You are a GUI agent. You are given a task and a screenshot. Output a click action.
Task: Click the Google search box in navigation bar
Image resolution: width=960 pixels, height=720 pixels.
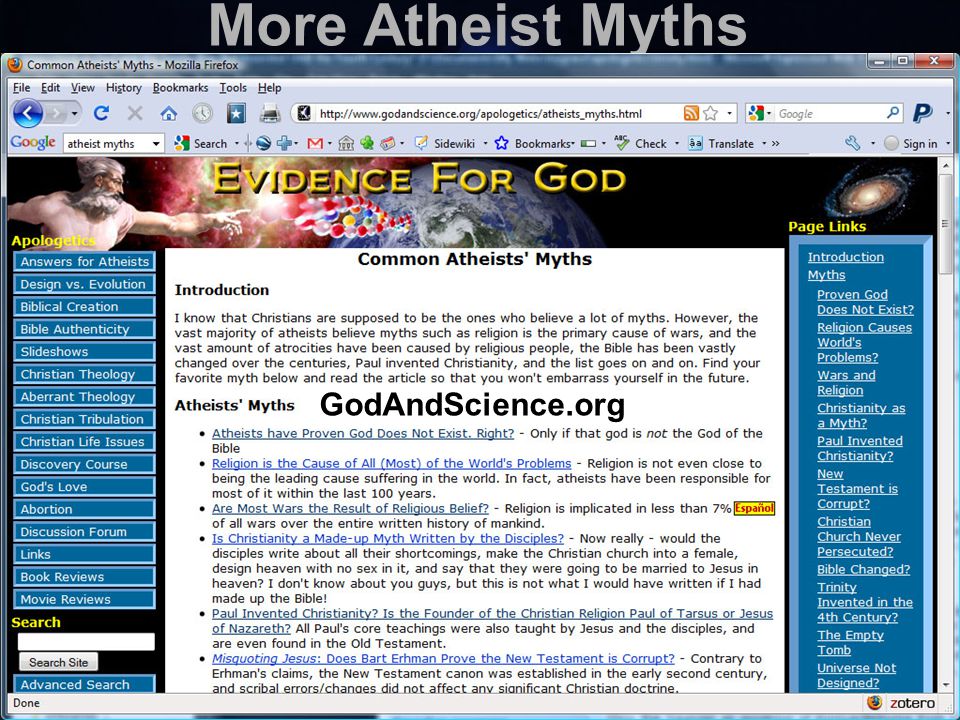point(830,113)
